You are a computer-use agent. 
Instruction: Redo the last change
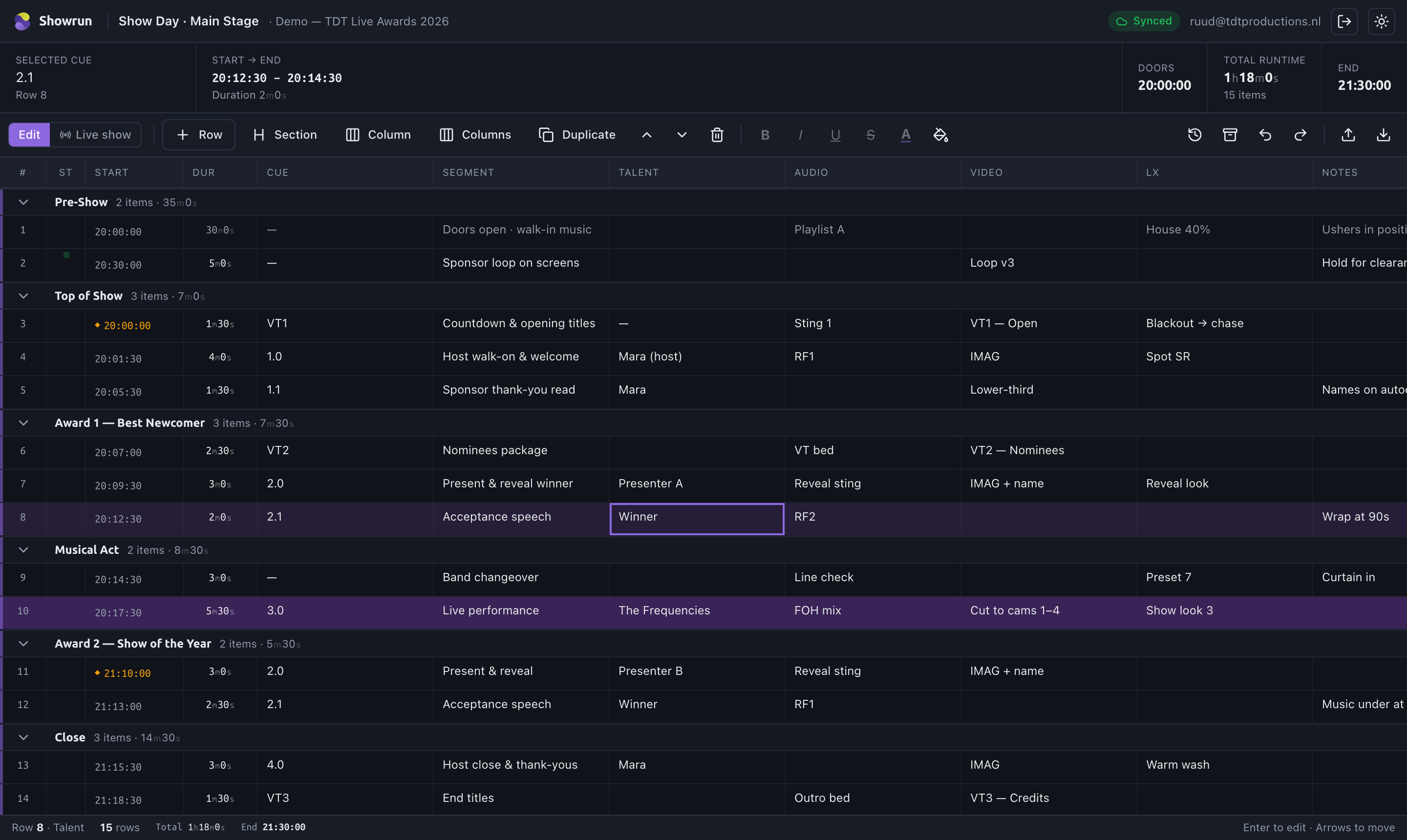pos(1300,135)
